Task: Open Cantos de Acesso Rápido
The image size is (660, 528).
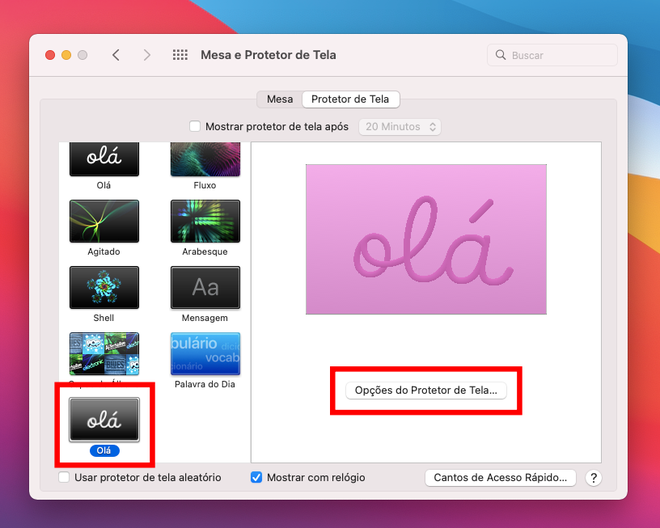Action: tap(500, 478)
